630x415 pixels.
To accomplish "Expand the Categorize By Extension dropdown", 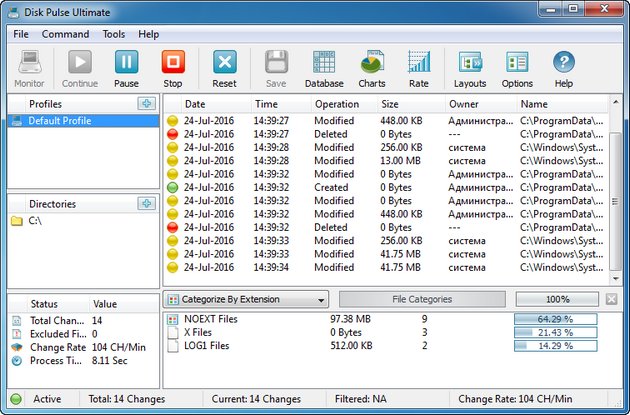I will tap(246, 299).
